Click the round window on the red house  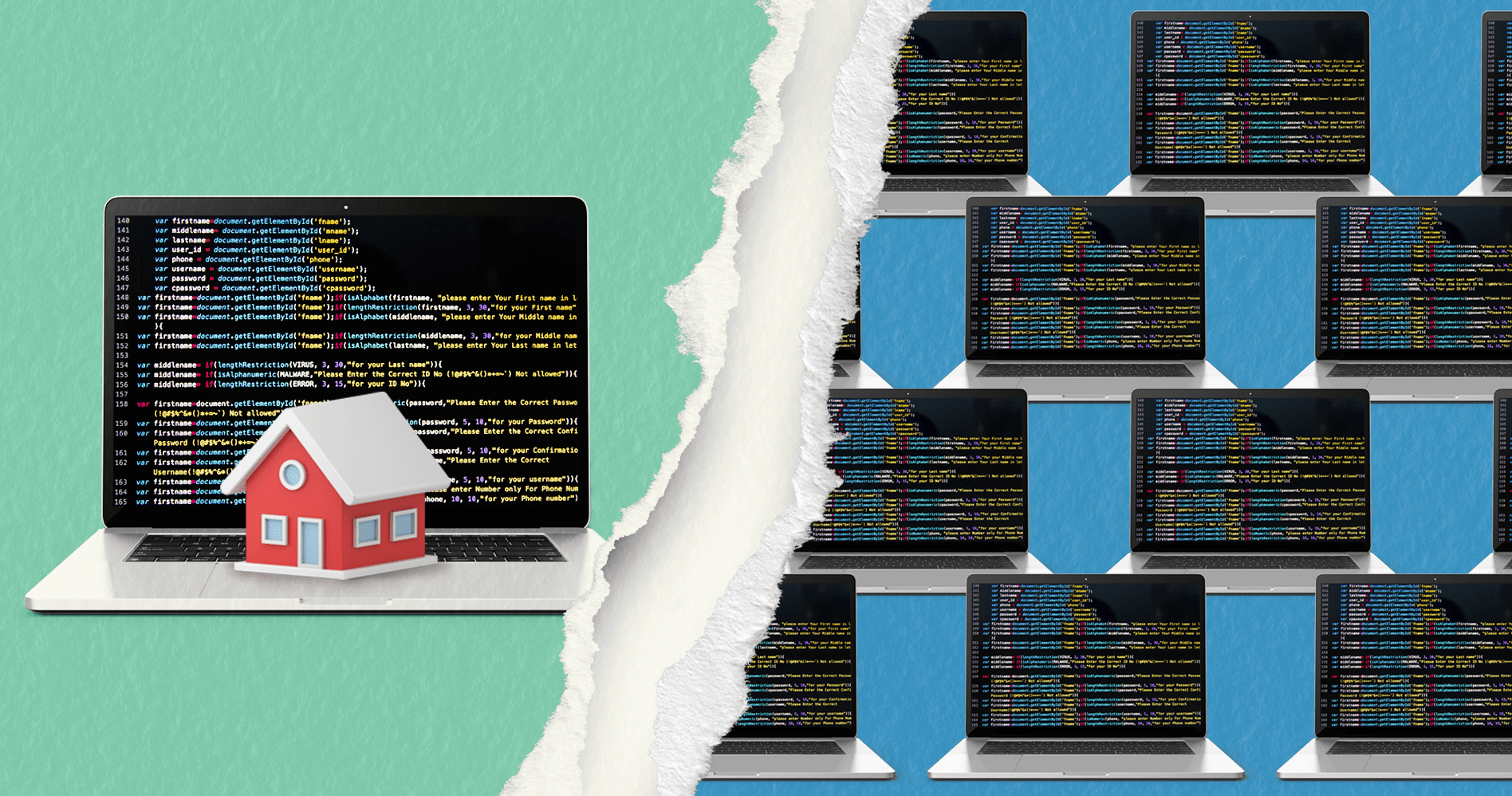pyautogui.click(x=292, y=475)
